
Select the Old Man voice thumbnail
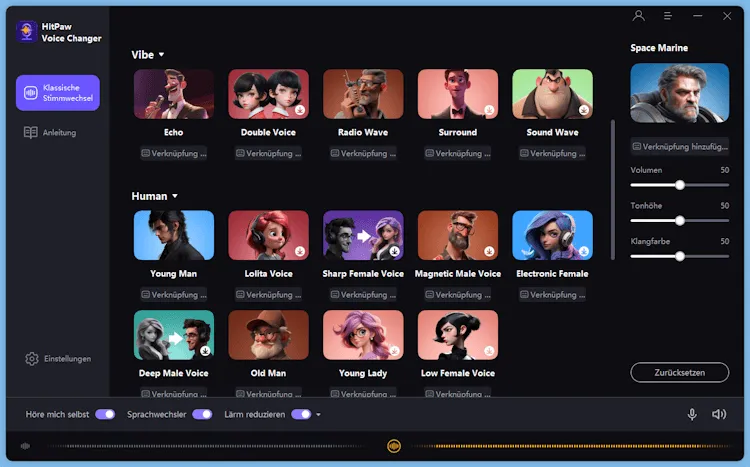(268, 335)
